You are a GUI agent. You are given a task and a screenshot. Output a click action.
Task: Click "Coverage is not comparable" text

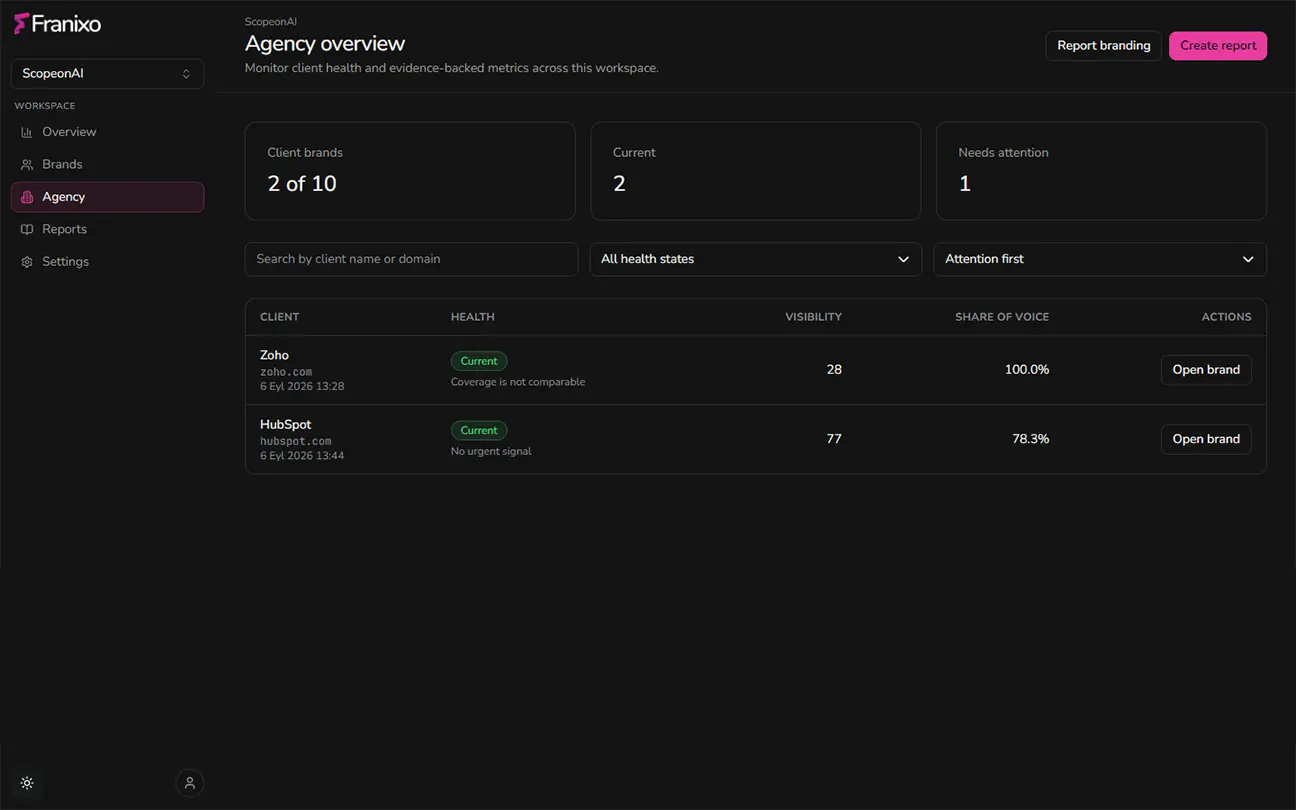click(x=518, y=382)
